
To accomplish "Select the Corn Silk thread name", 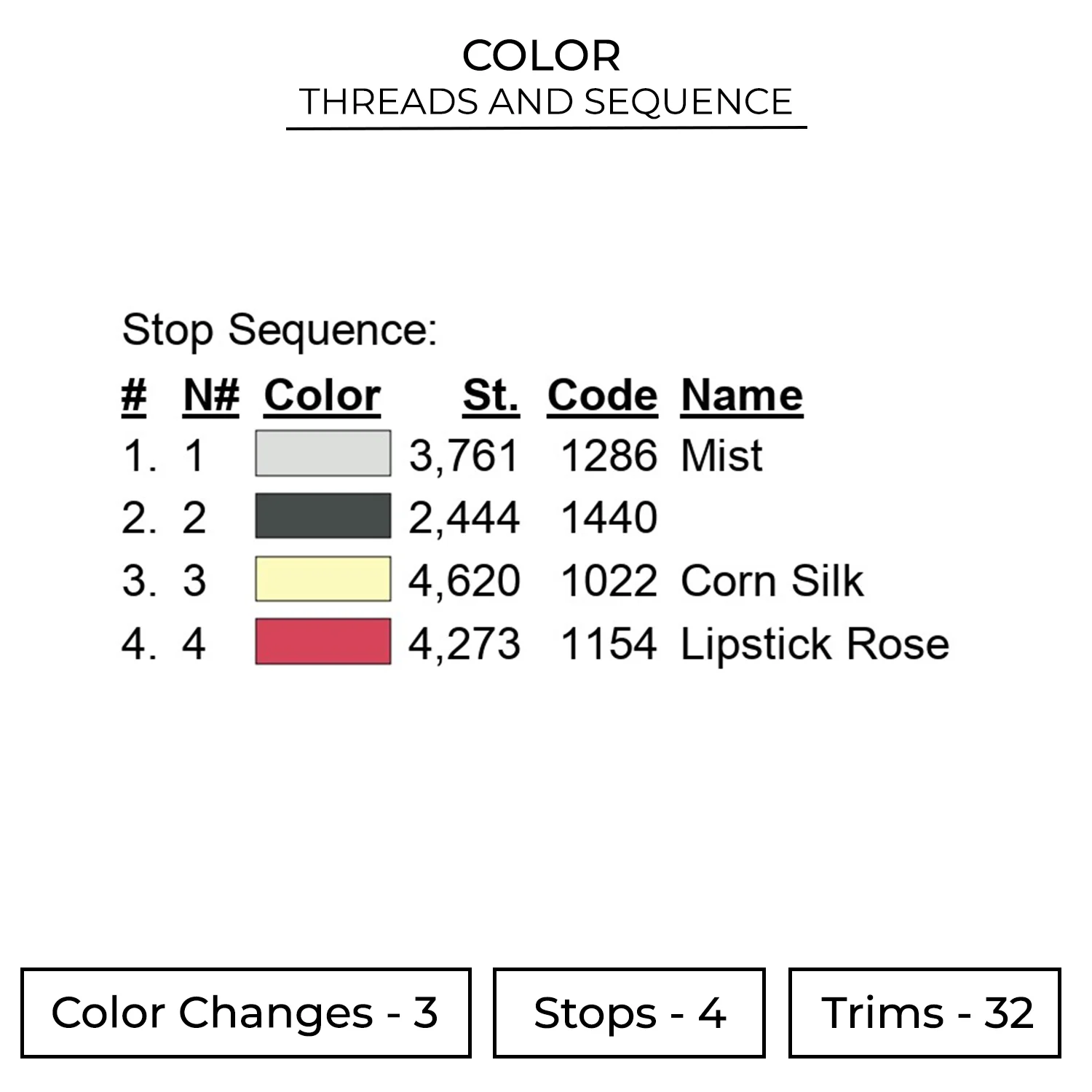I will [x=772, y=581].
